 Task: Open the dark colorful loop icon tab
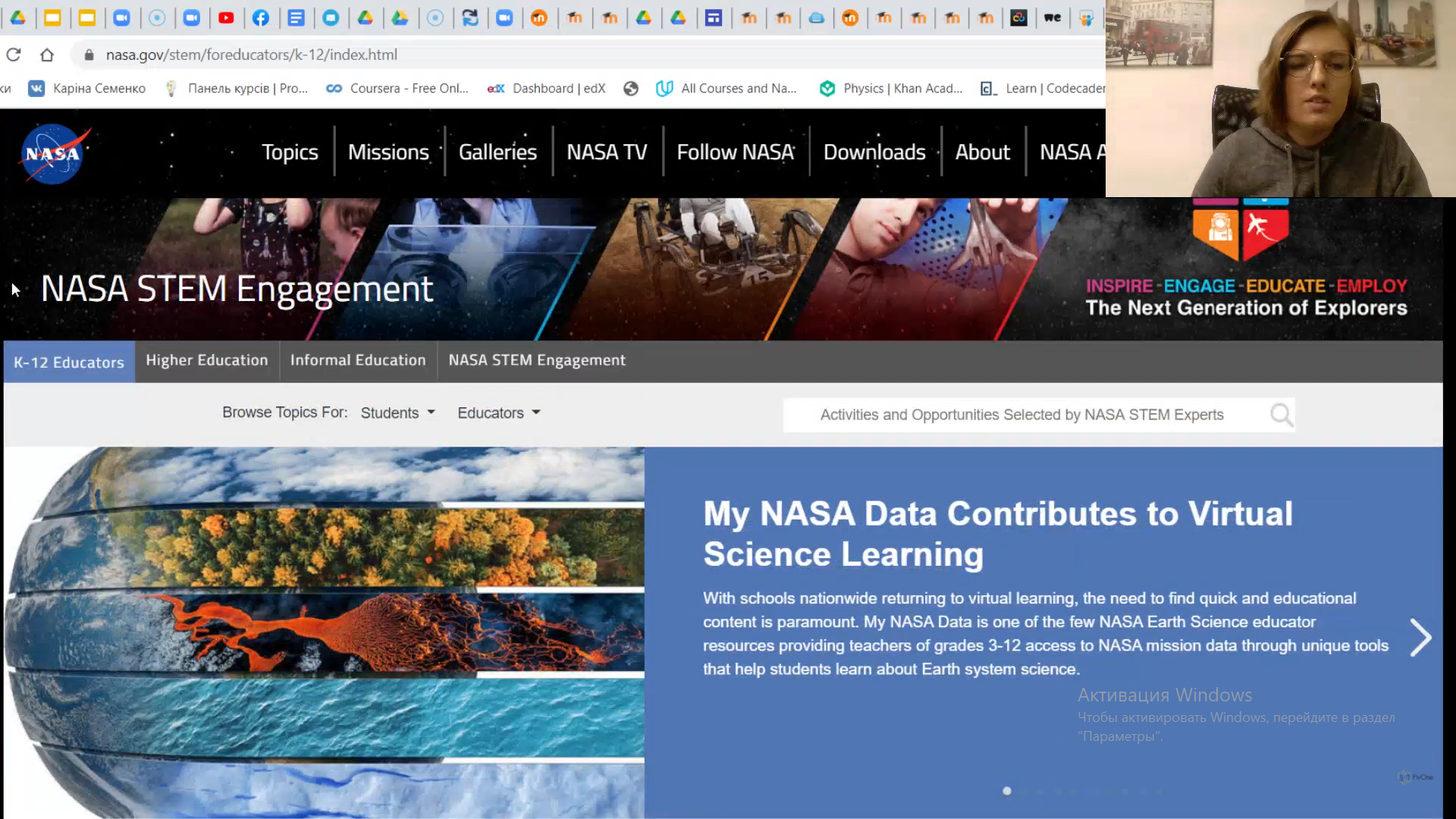(x=1018, y=17)
